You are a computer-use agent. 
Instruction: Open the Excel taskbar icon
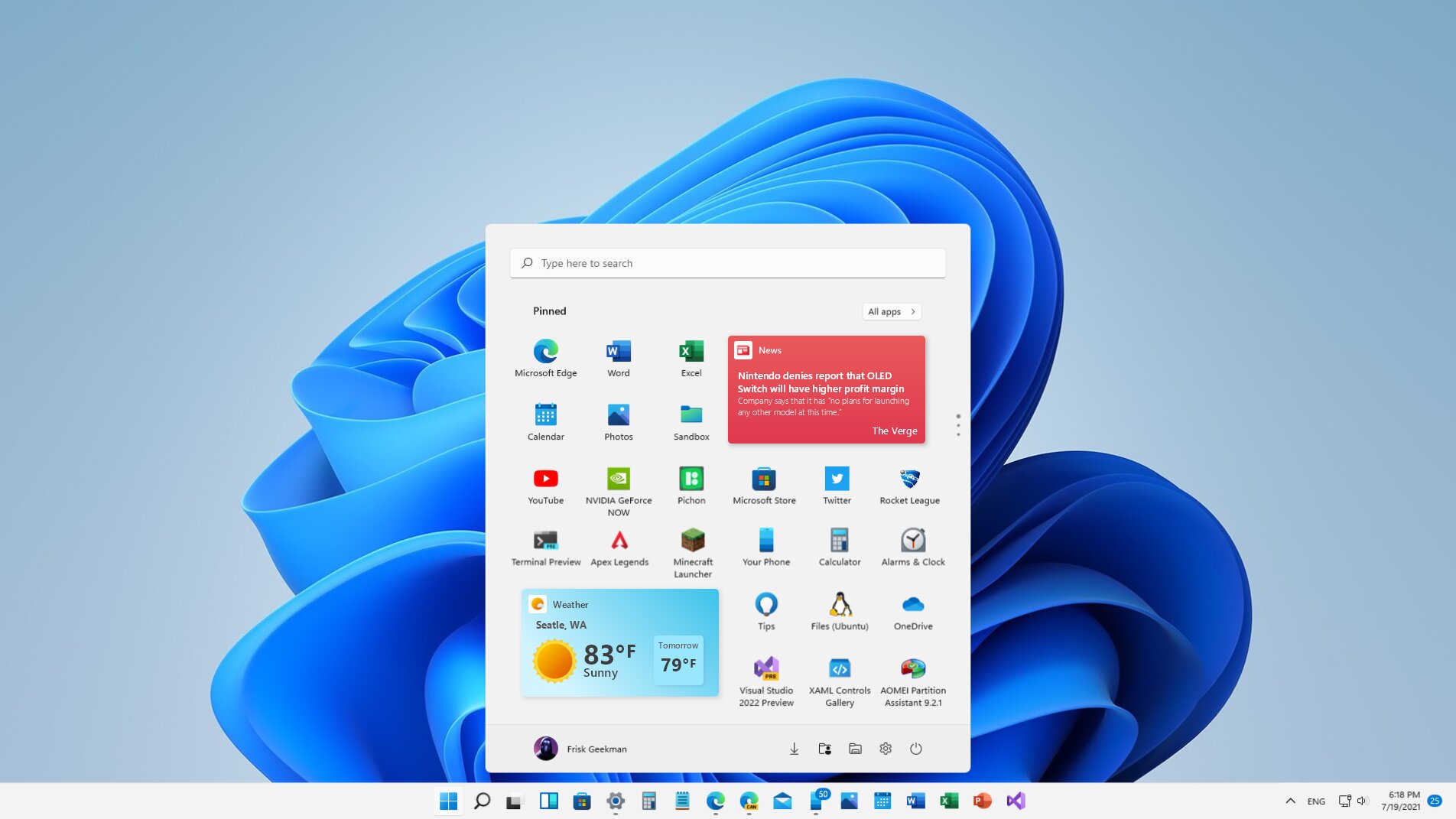(x=949, y=801)
